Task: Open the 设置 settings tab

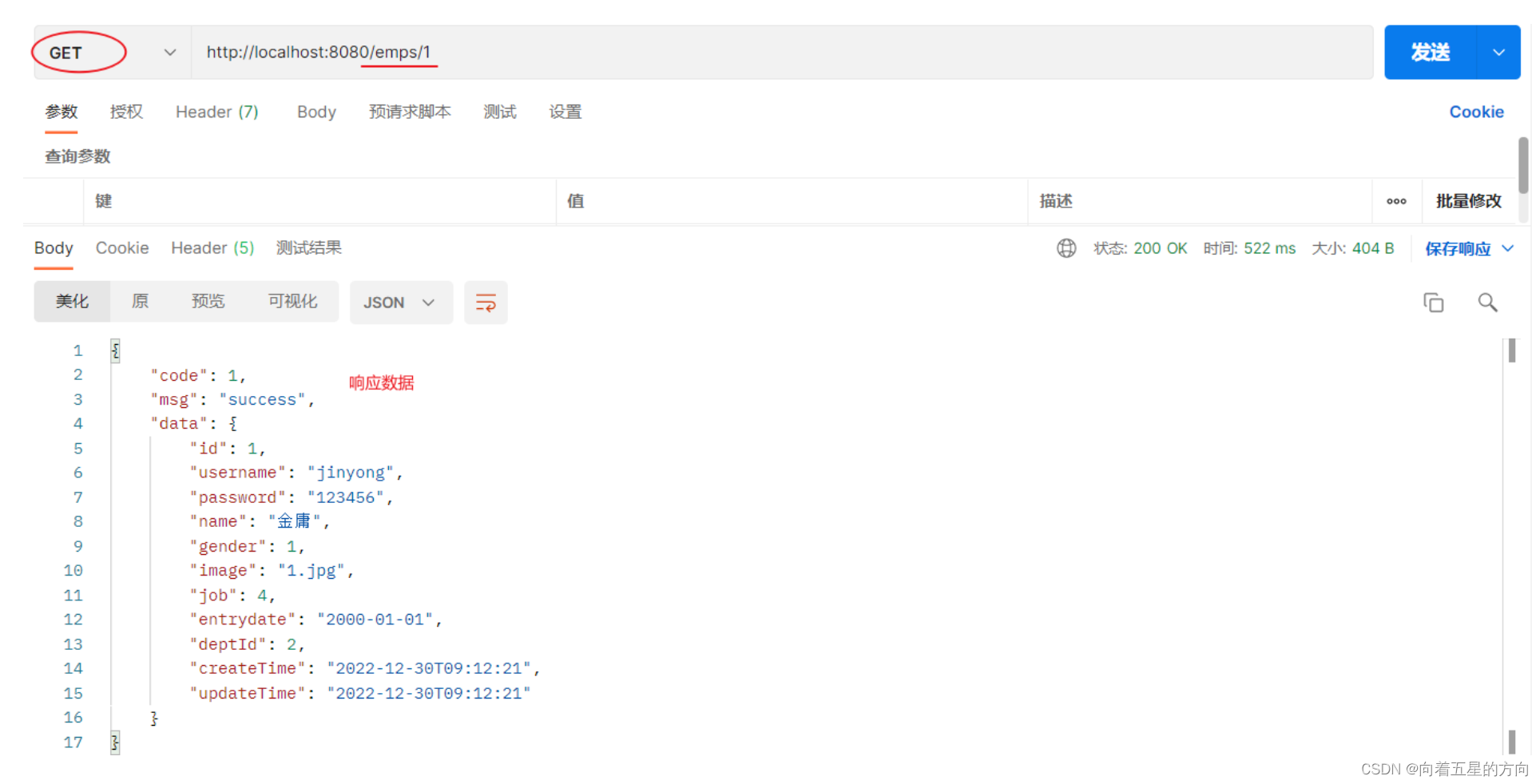Action: pos(566,112)
